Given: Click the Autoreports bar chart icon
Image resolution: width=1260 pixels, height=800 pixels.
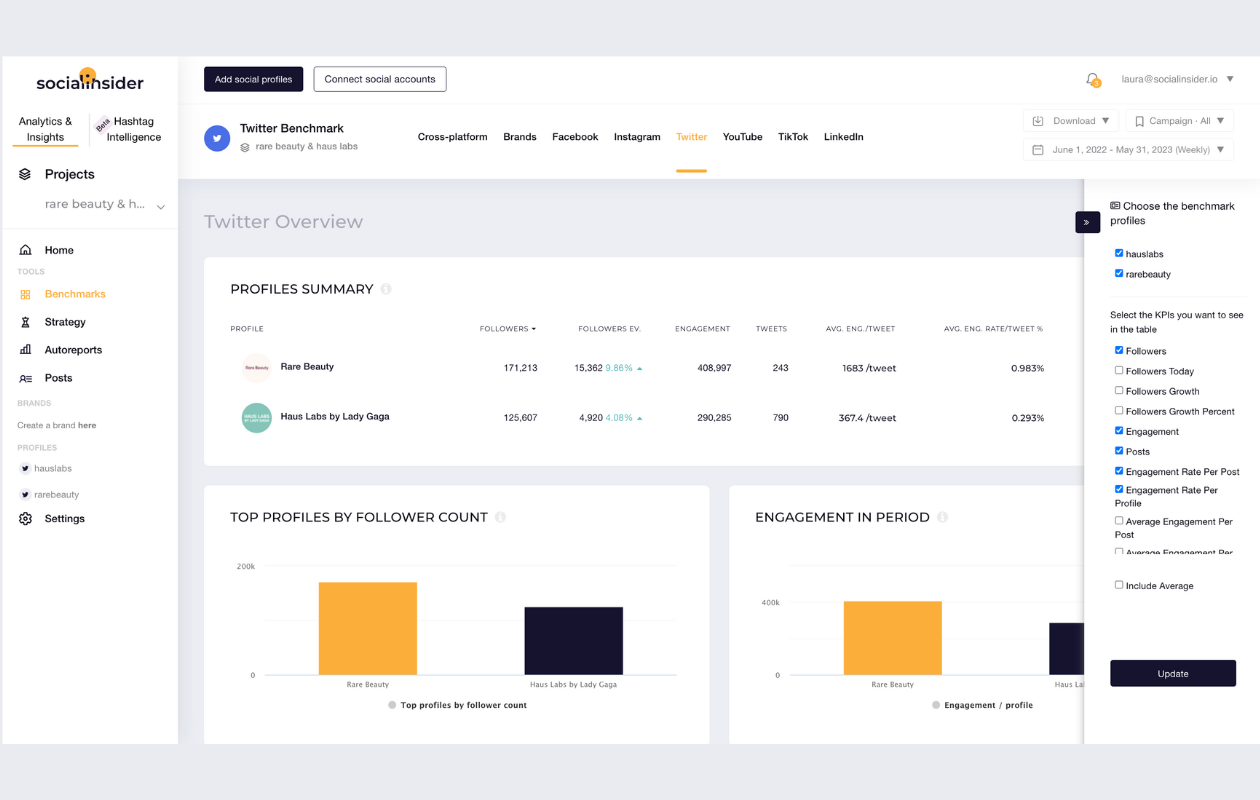Looking at the screenshot, I should coord(25,350).
